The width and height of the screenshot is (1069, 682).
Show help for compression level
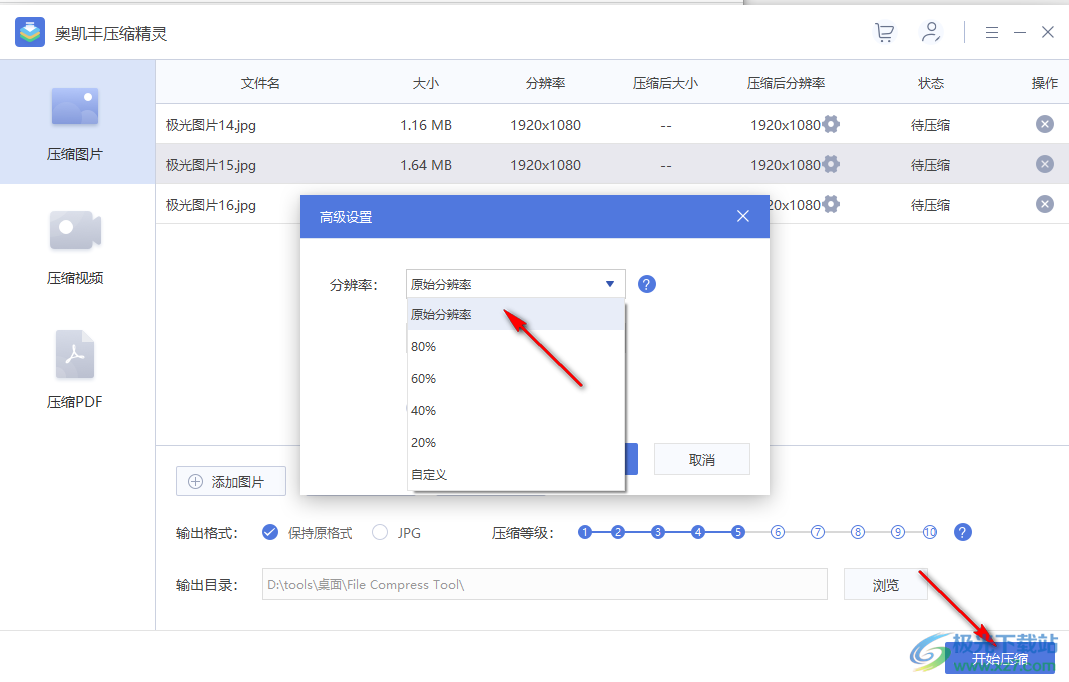pyautogui.click(x=962, y=532)
